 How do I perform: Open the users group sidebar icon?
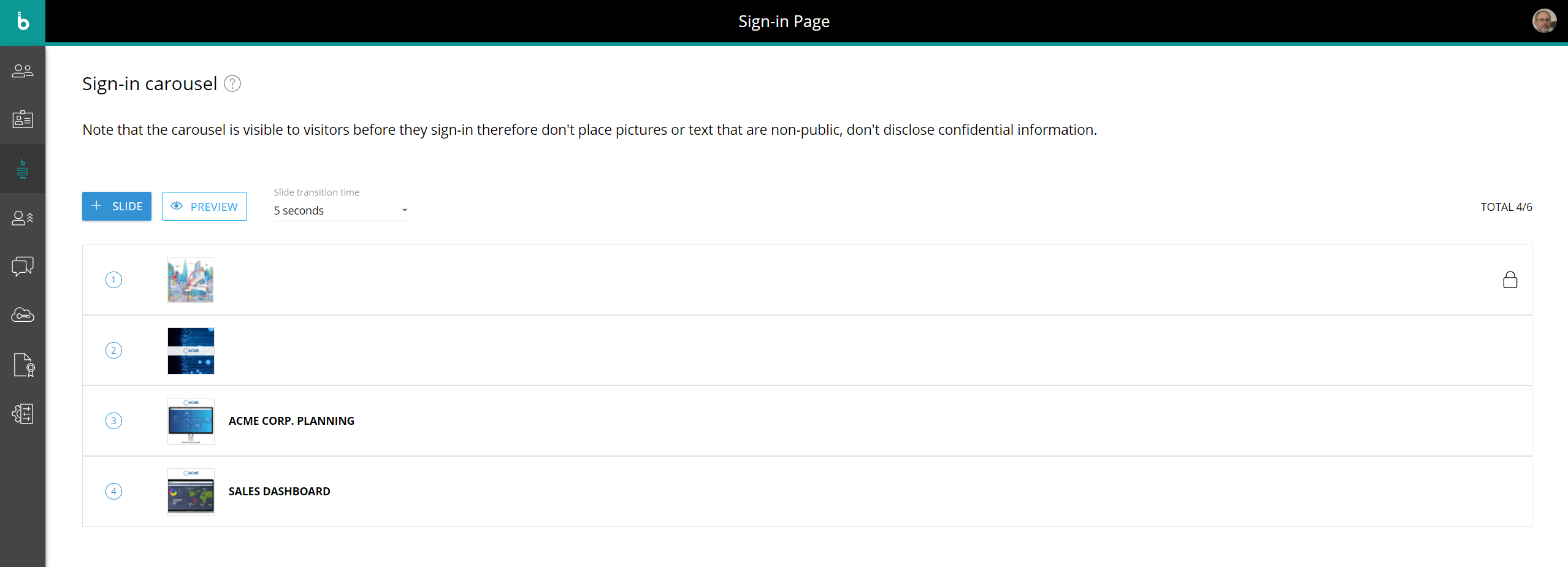coord(23,71)
